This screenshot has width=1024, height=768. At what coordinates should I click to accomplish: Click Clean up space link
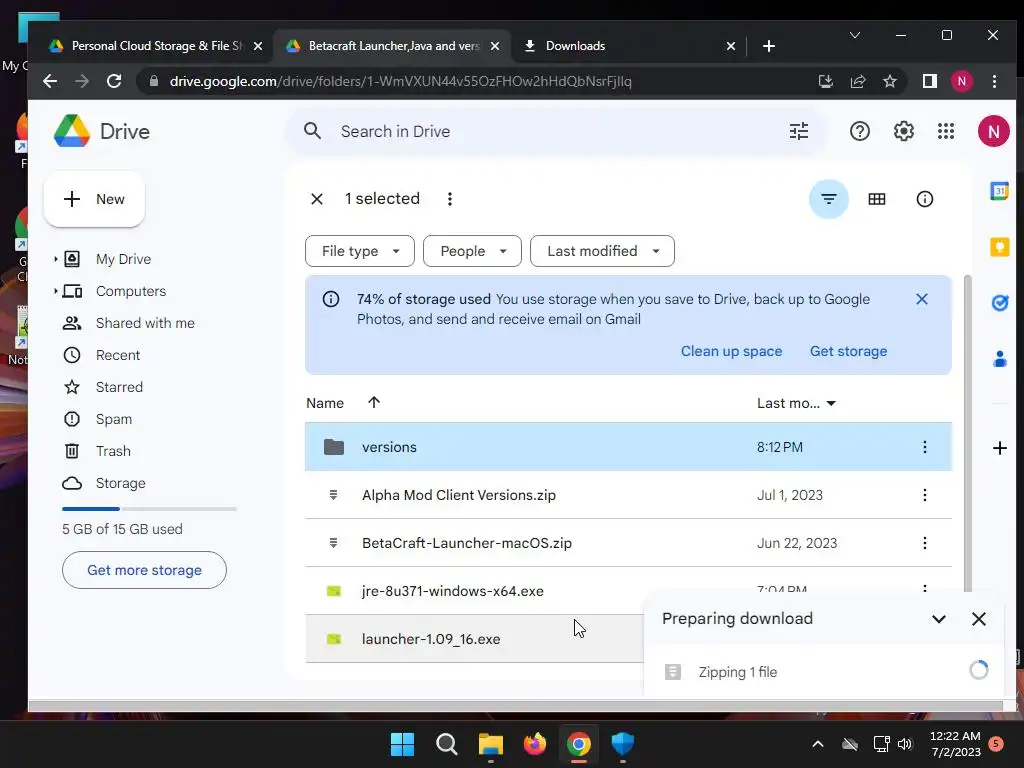[x=731, y=351]
